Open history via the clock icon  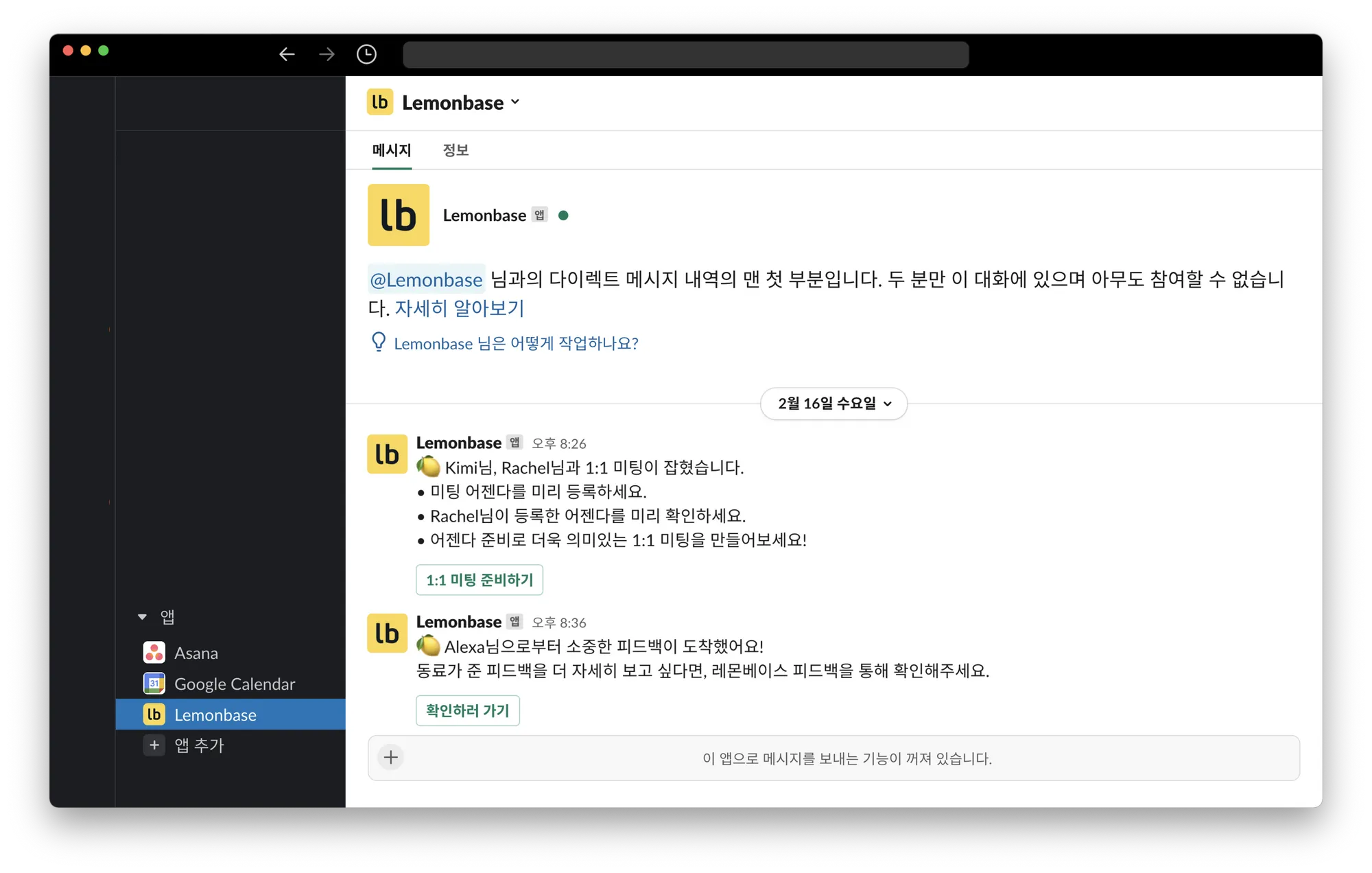366,54
